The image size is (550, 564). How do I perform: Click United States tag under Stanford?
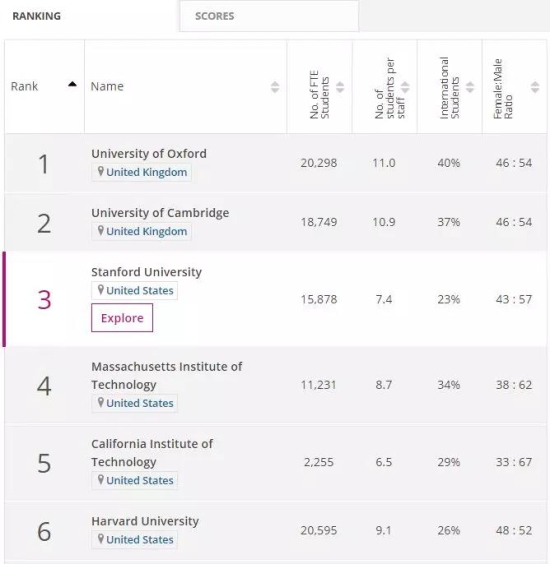tap(135, 291)
